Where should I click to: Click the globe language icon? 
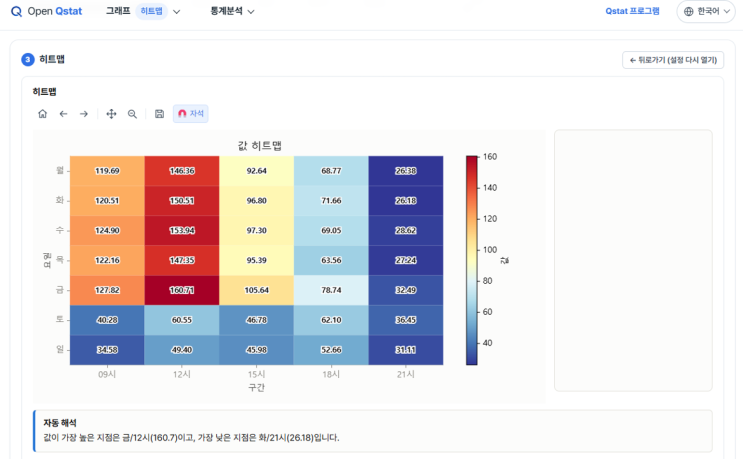689,11
